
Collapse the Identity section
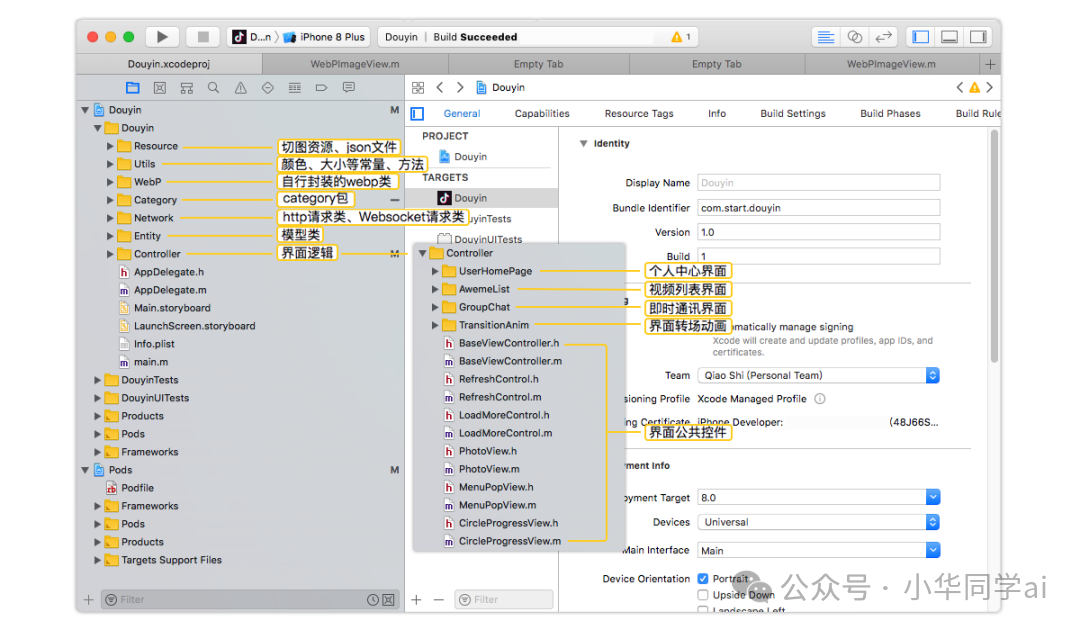[x=584, y=144]
